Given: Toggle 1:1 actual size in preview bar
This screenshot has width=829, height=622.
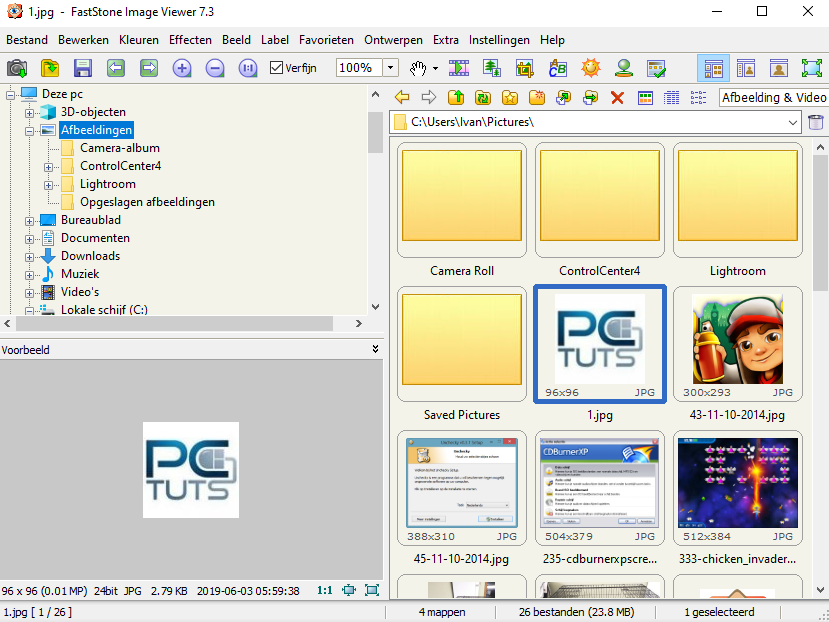Looking at the screenshot, I should coord(325,590).
